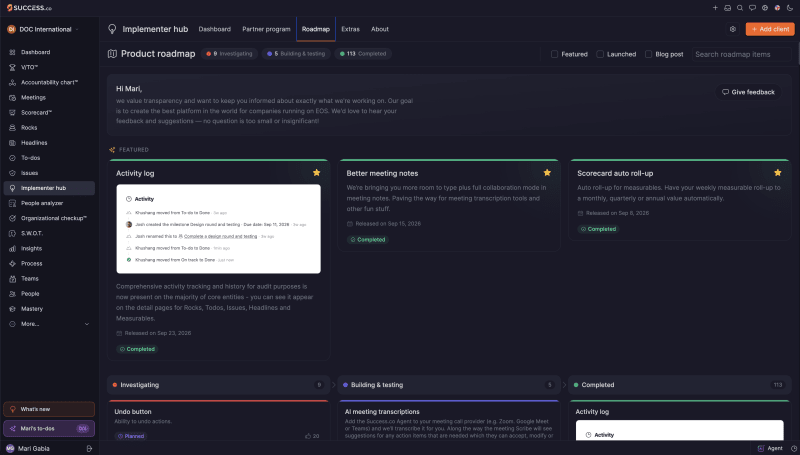The height and width of the screenshot is (455, 800).
Task: Open the featured Activity log screenshot thumbnail
Action: pyautogui.click(x=218, y=229)
